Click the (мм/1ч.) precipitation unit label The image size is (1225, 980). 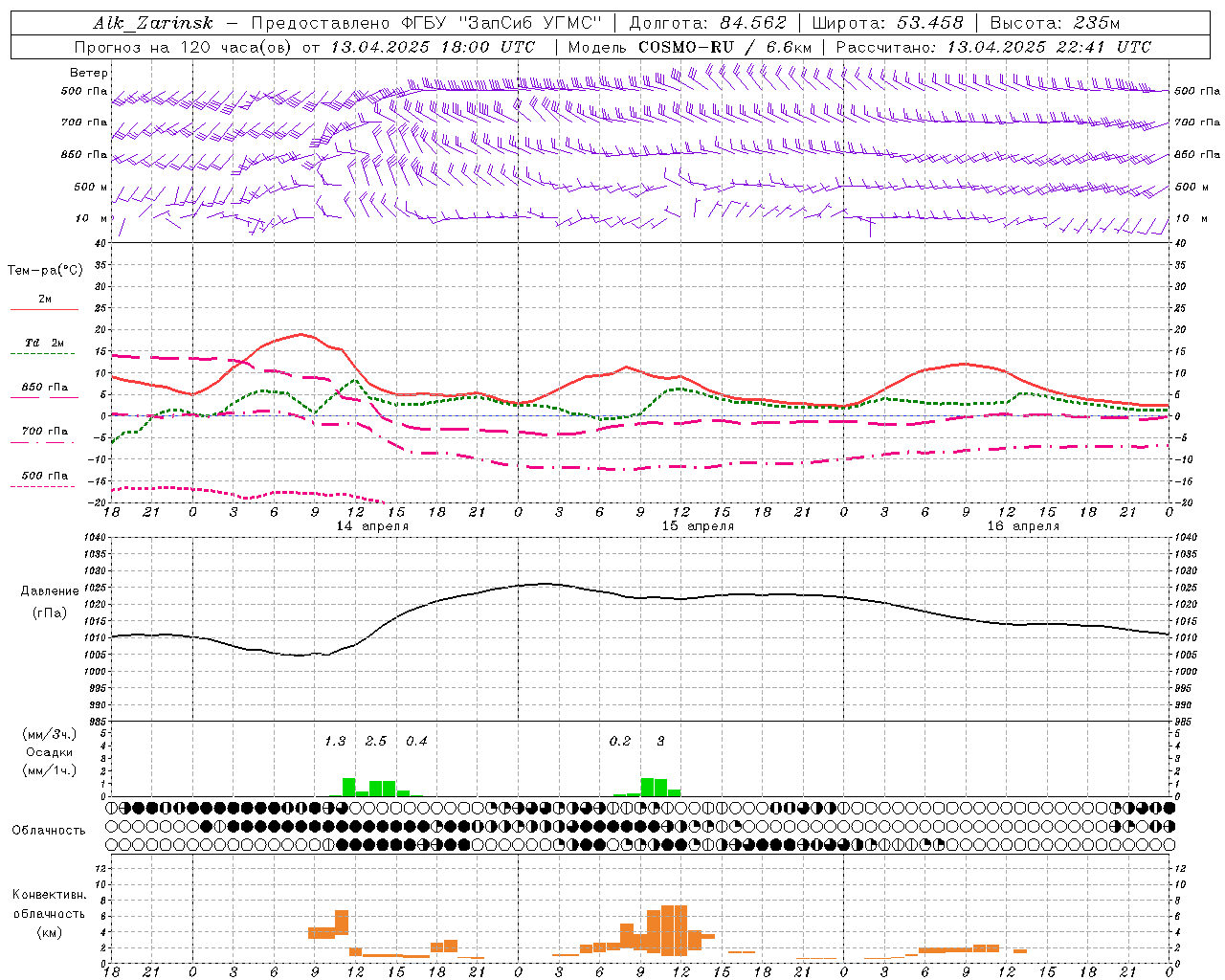pos(50,770)
